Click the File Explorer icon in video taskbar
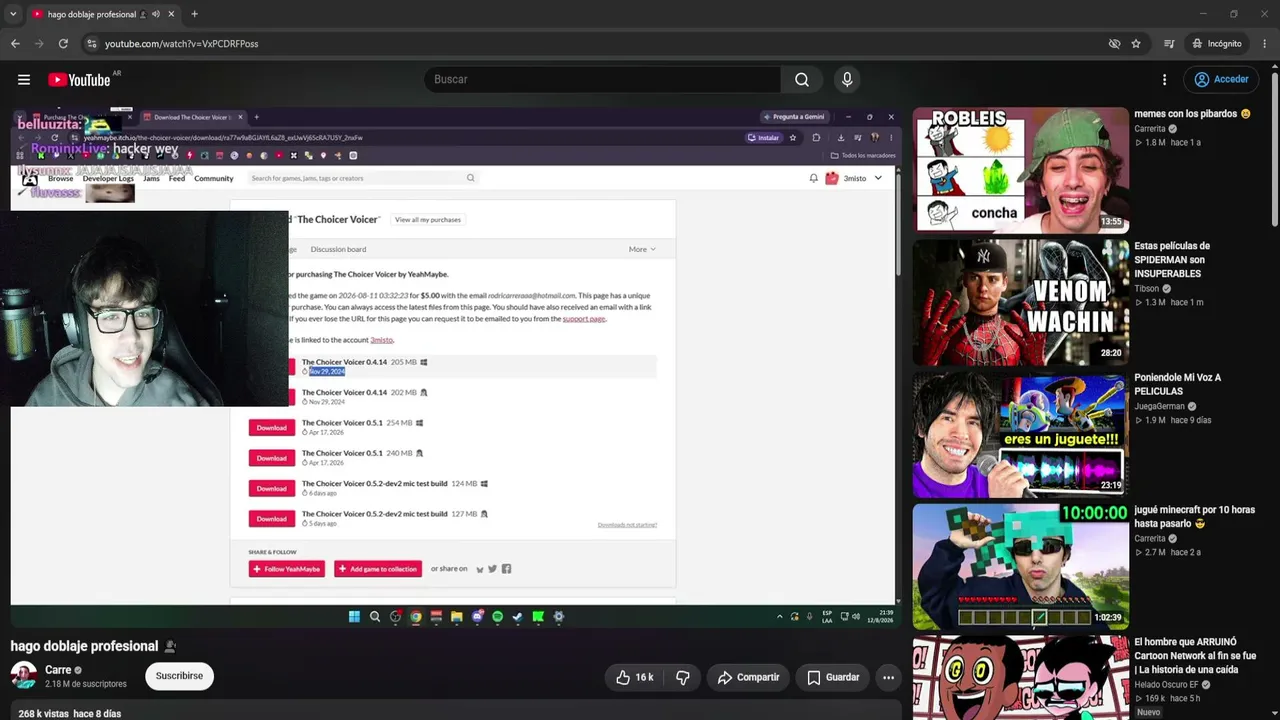This screenshot has height=720, width=1280. 456,617
